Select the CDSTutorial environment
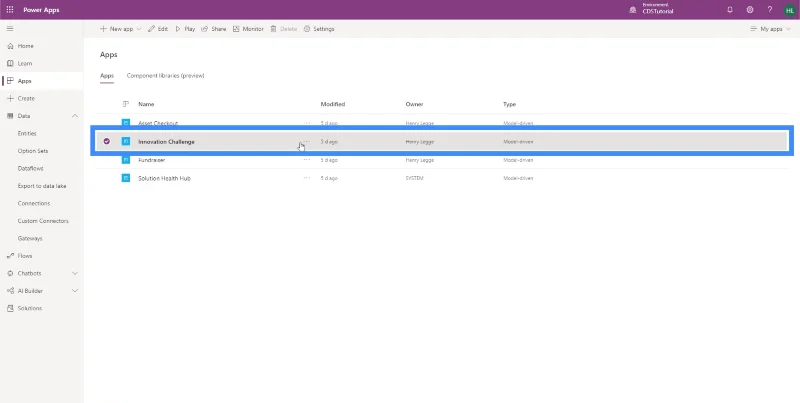This screenshot has height=403, width=800. point(658,11)
